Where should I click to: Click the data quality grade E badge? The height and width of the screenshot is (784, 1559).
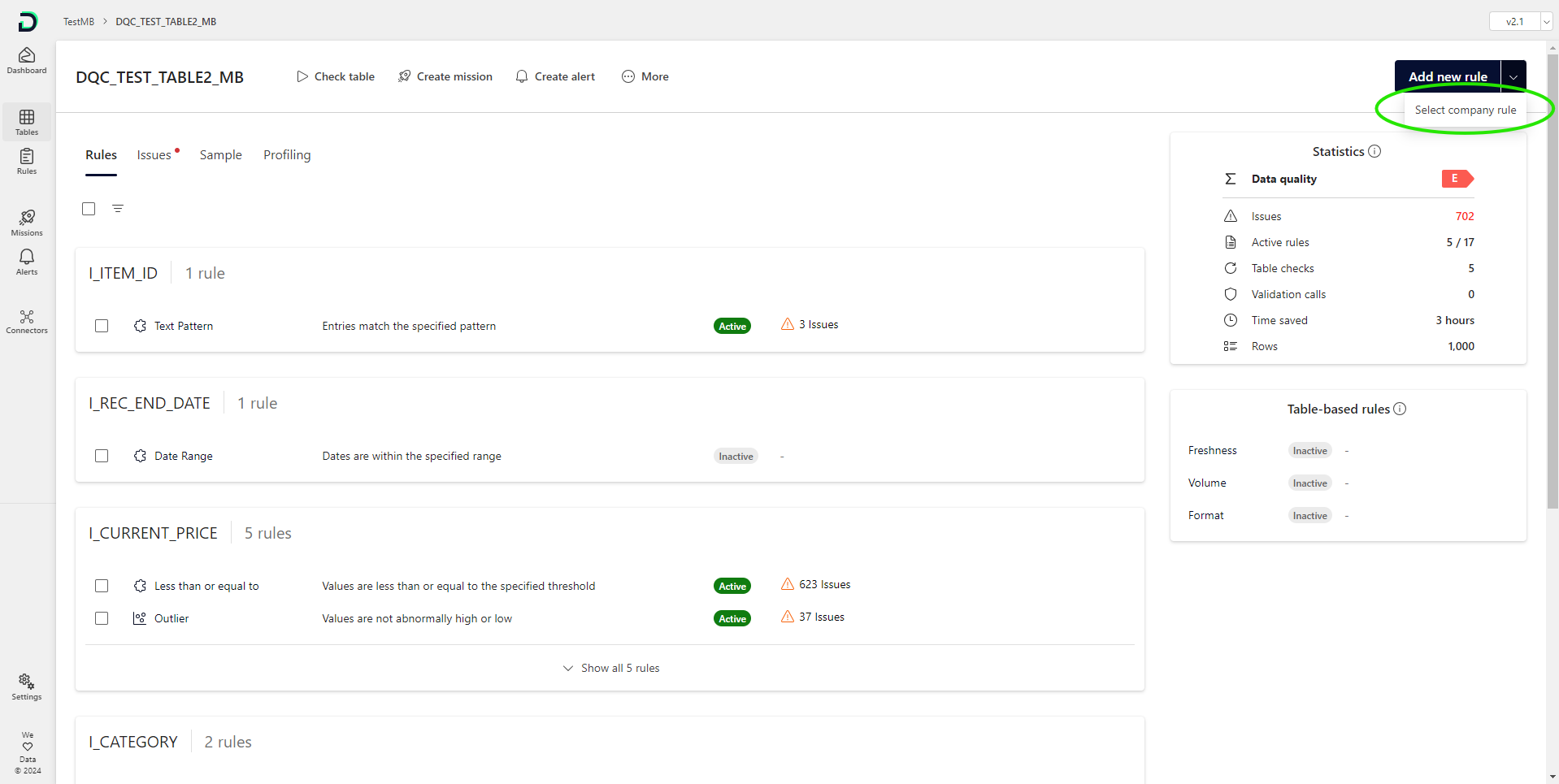click(1457, 179)
